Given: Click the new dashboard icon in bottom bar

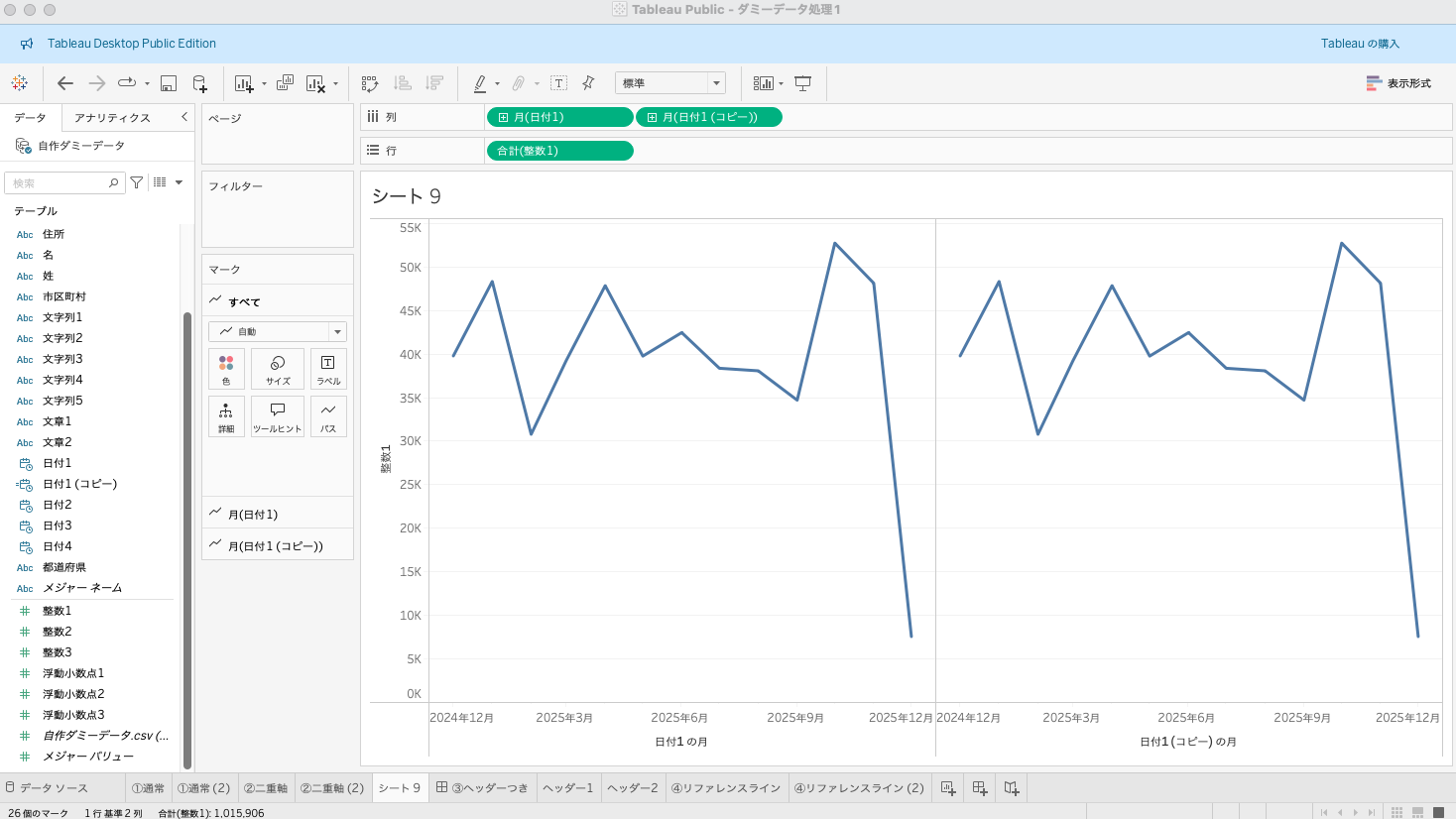Looking at the screenshot, I should [980, 788].
